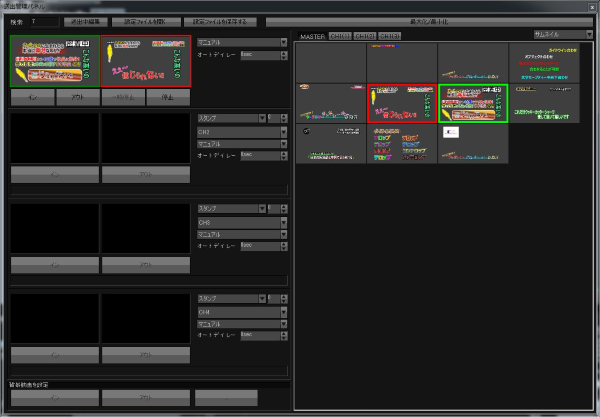The height and width of the screenshot is (417, 600).
Task: Switch to the CH1(1) tab
Action: coord(340,36)
